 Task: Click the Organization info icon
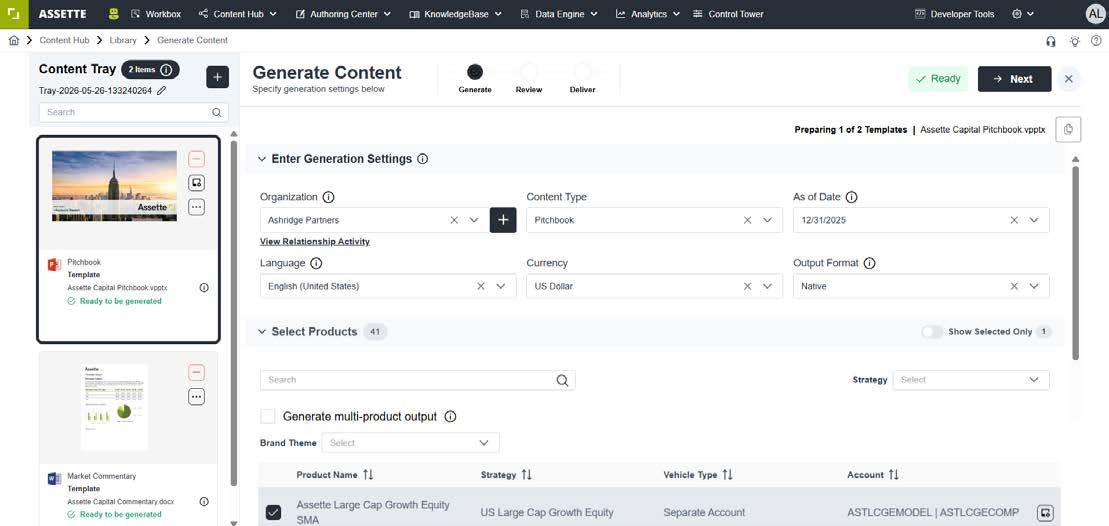click(x=328, y=197)
